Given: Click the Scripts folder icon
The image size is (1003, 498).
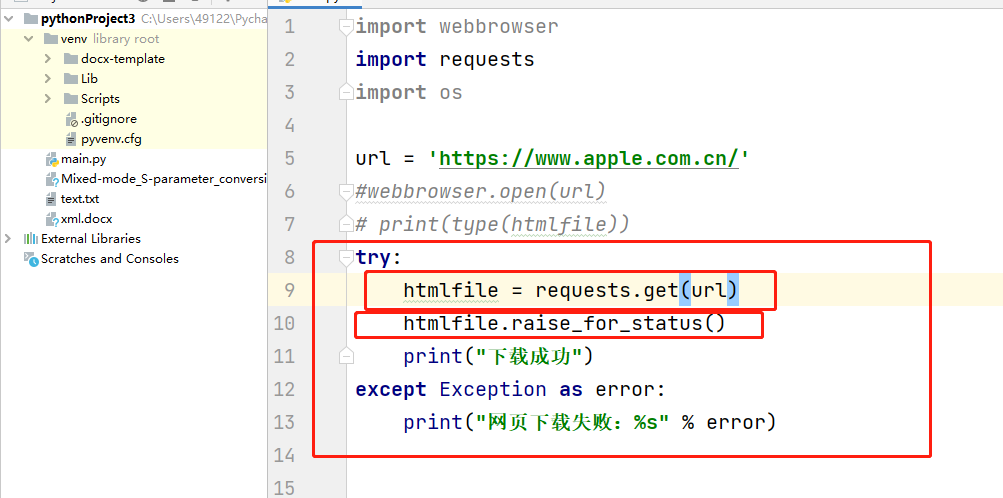Looking at the screenshot, I should point(71,98).
